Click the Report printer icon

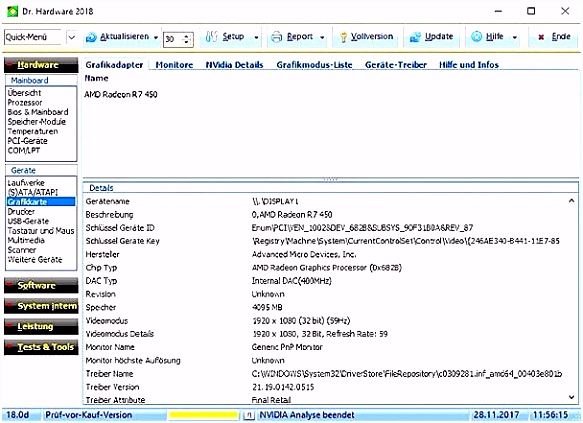[x=277, y=37]
